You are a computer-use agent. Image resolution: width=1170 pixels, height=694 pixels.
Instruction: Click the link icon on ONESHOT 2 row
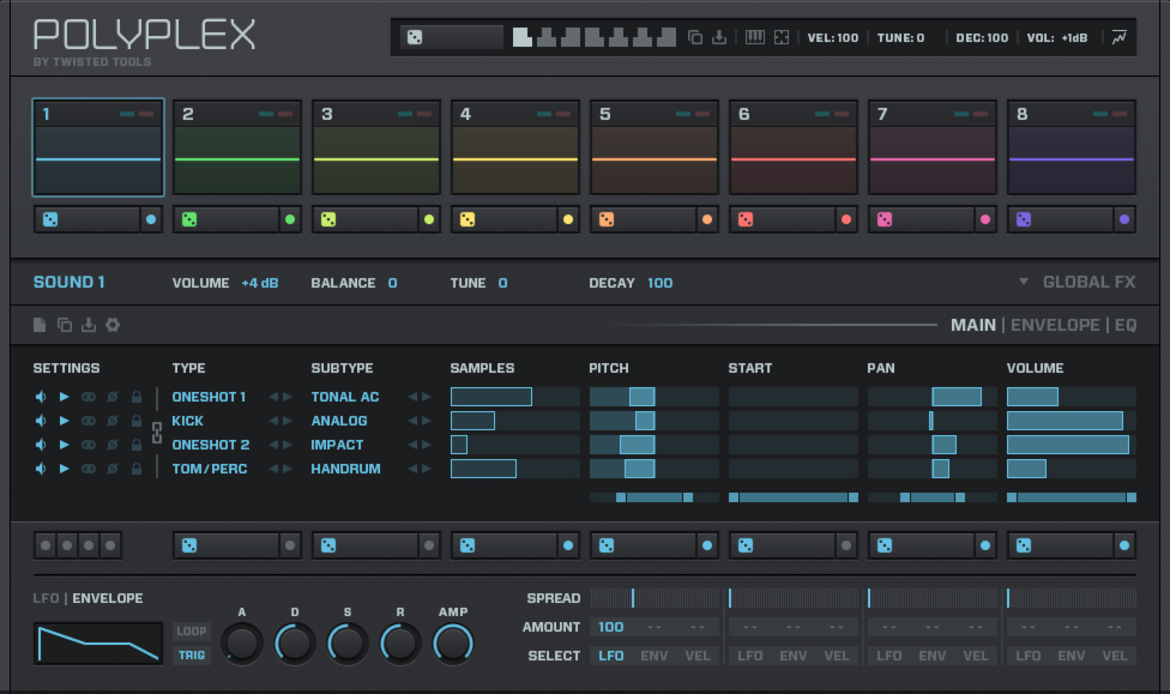click(x=88, y=445)
